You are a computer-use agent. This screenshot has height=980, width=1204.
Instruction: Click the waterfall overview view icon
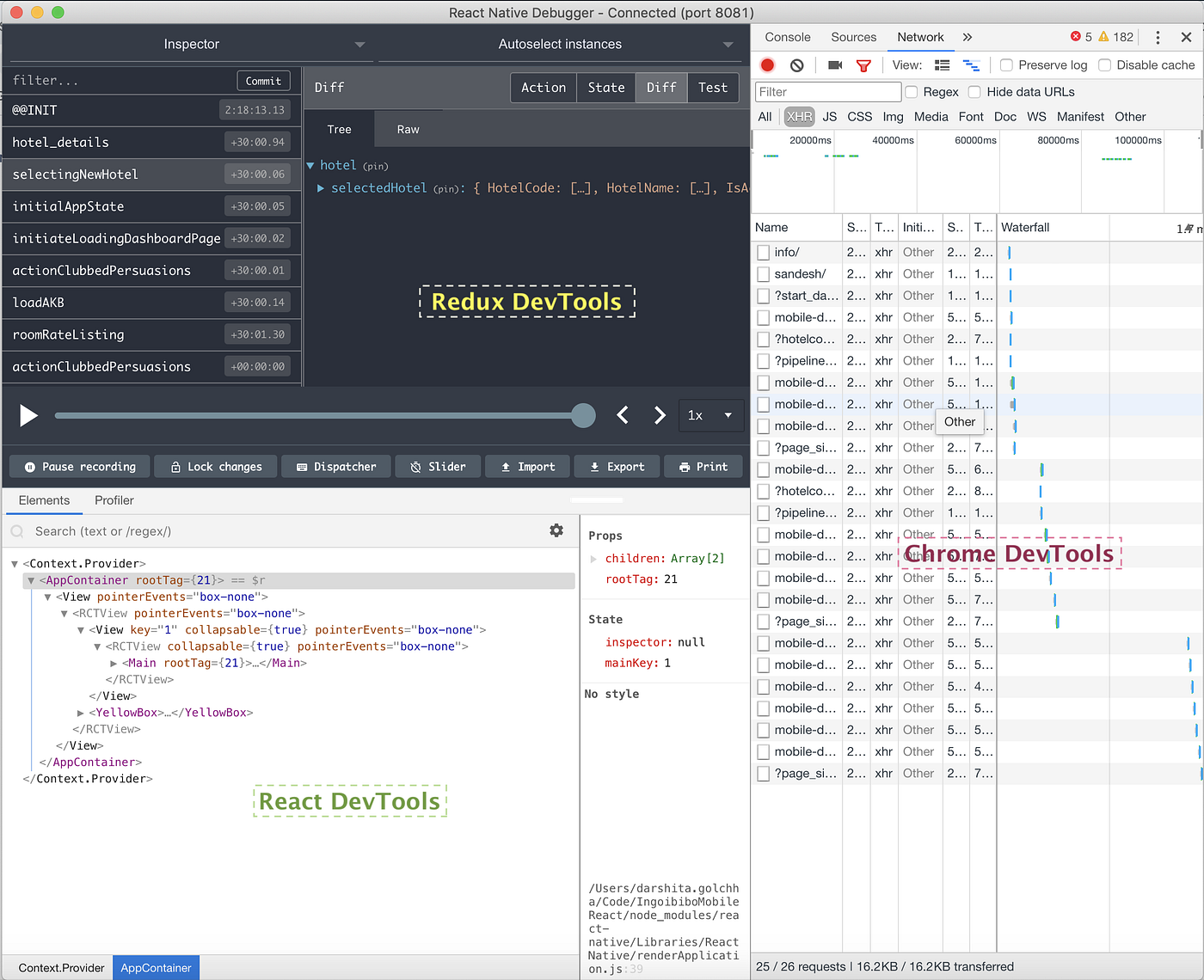tap(973, 64)
